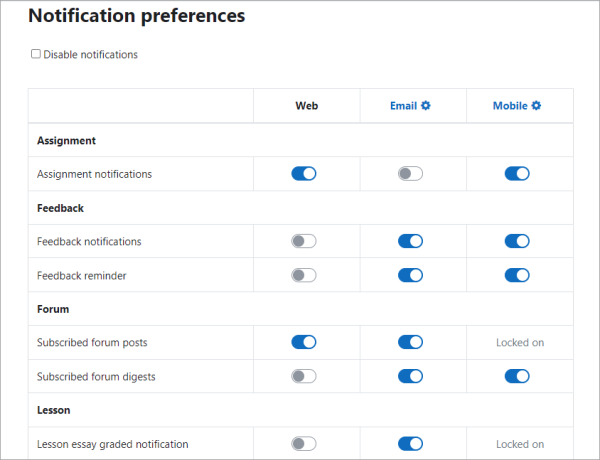Check the Disable notifications checkbox

click(36, 54)
